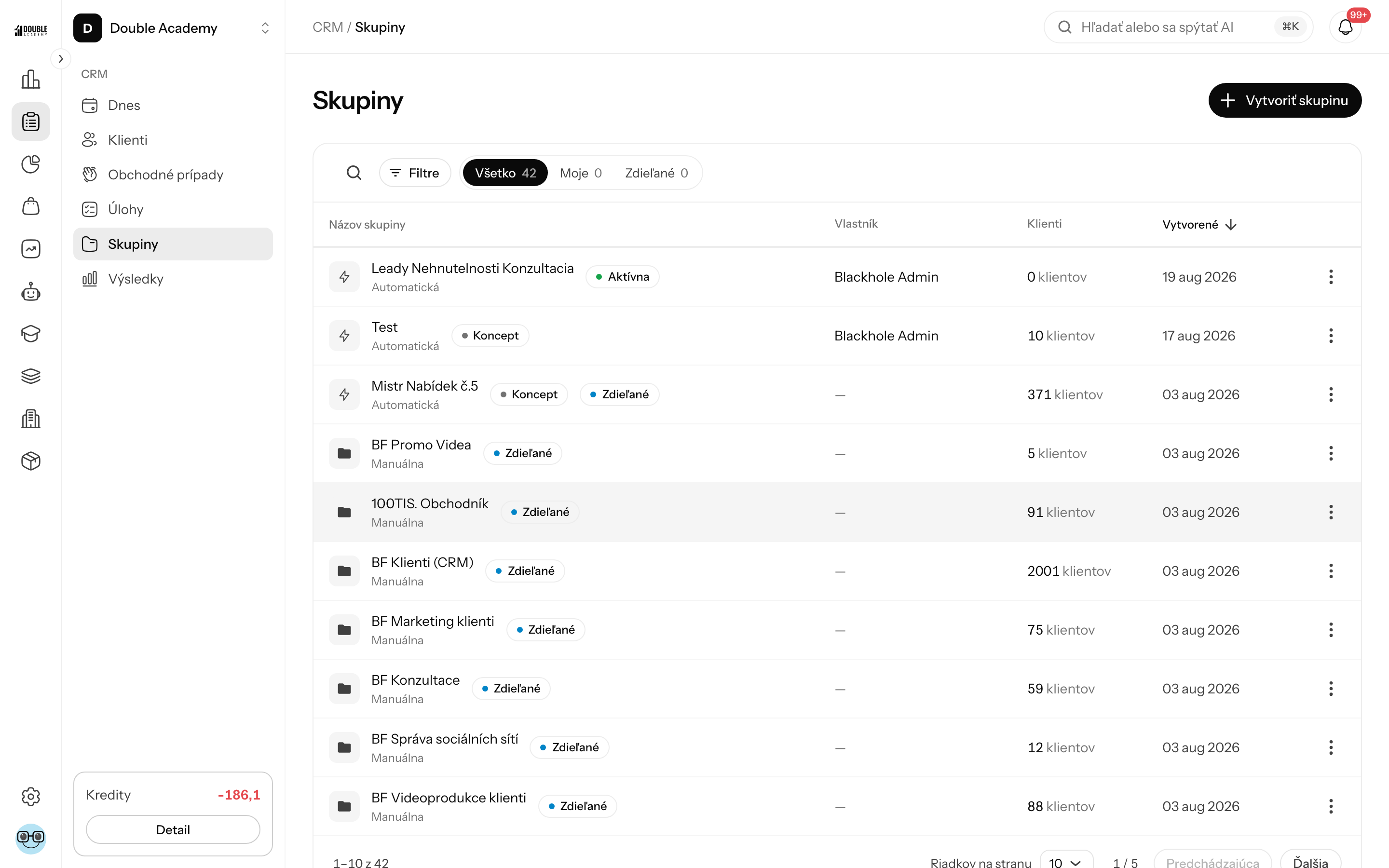Open Double Academy workspace switcher
The height and width of the screenshot is (868, 1389).
173,28
